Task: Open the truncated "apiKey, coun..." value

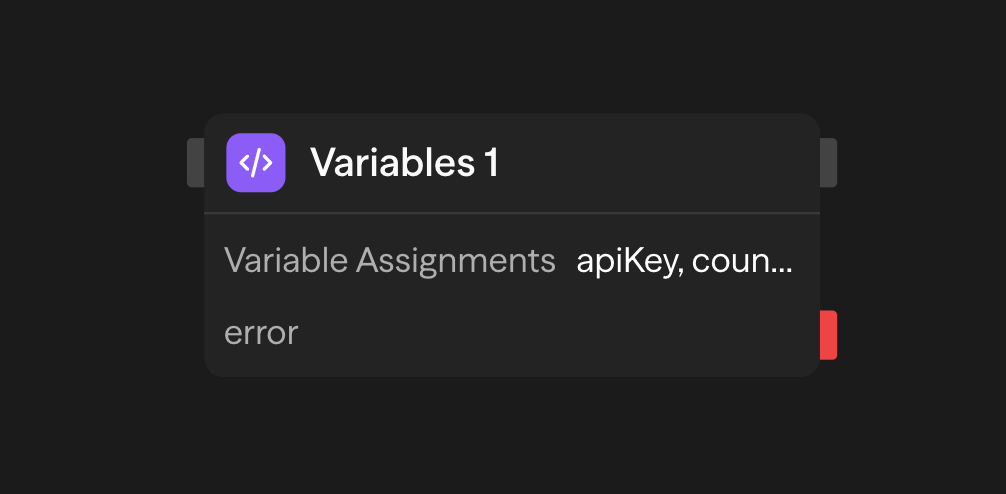Action: point(684,261)
